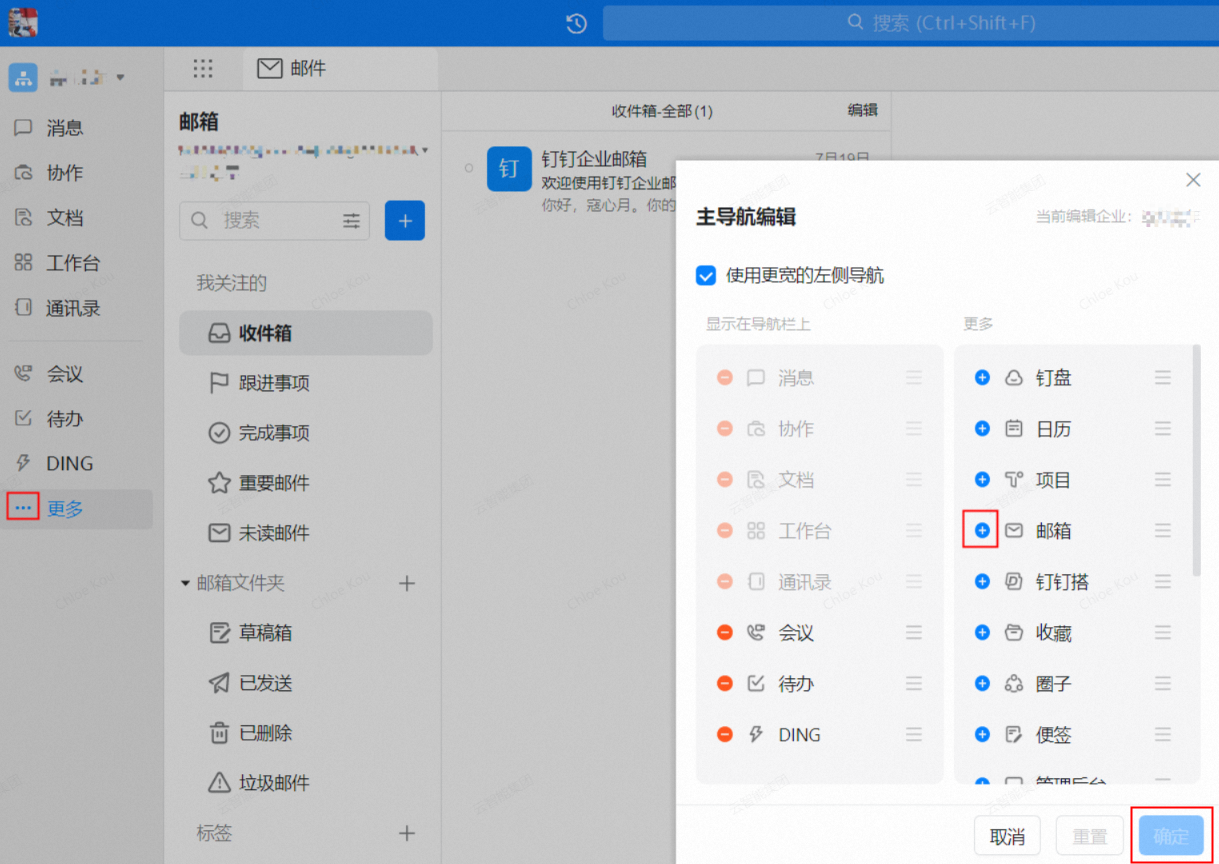Image resolution: width=1219 pixels, height=864 pixels.
Task: Click 取消 button in dialog
Action: pyautogui.click(x=1007, y=836)
